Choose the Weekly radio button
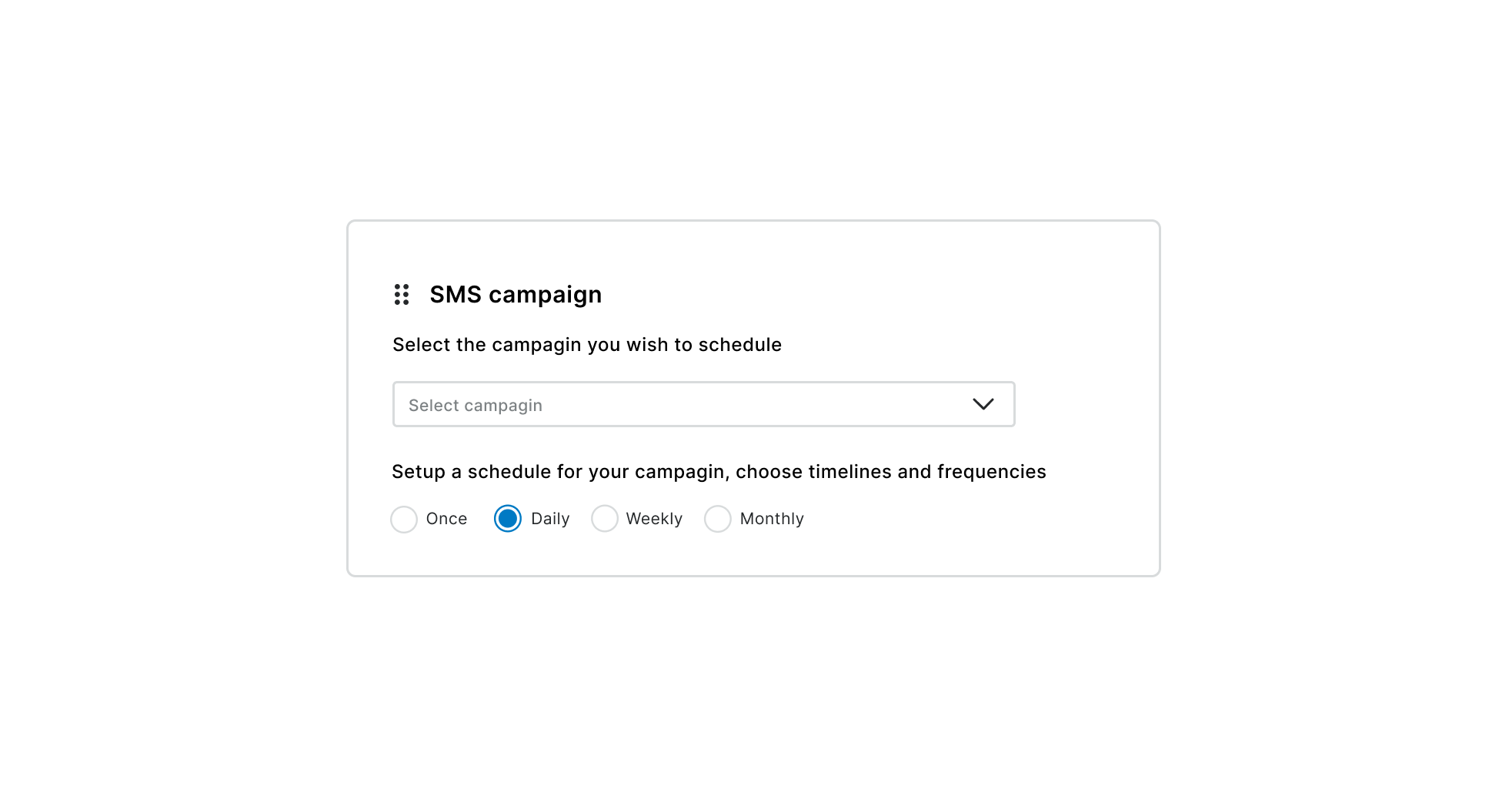 [605, 519]
